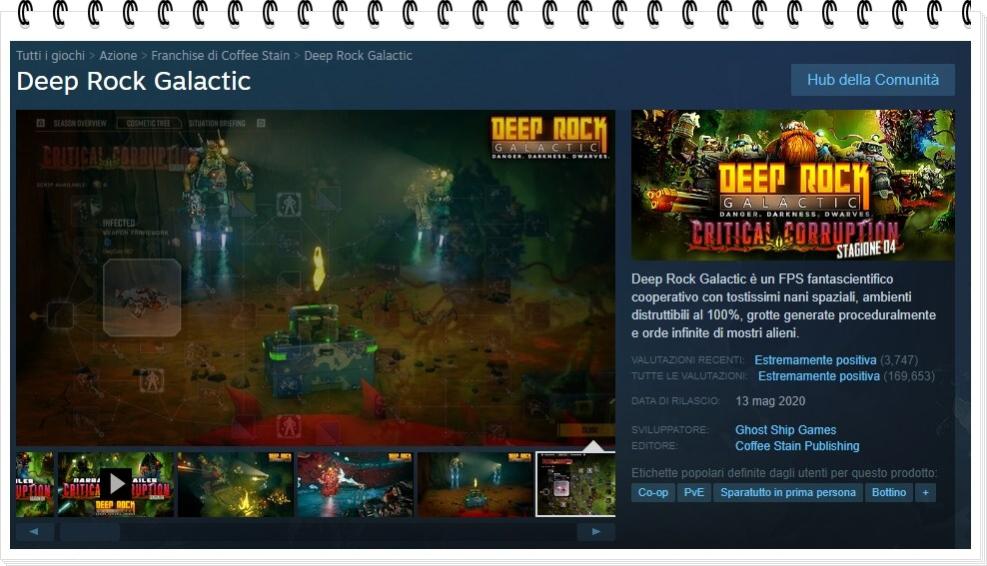Select 'Sparatutto in prima persona' tag
The height and width of the screenshot is (566, 987).
[x=787, y=492]
